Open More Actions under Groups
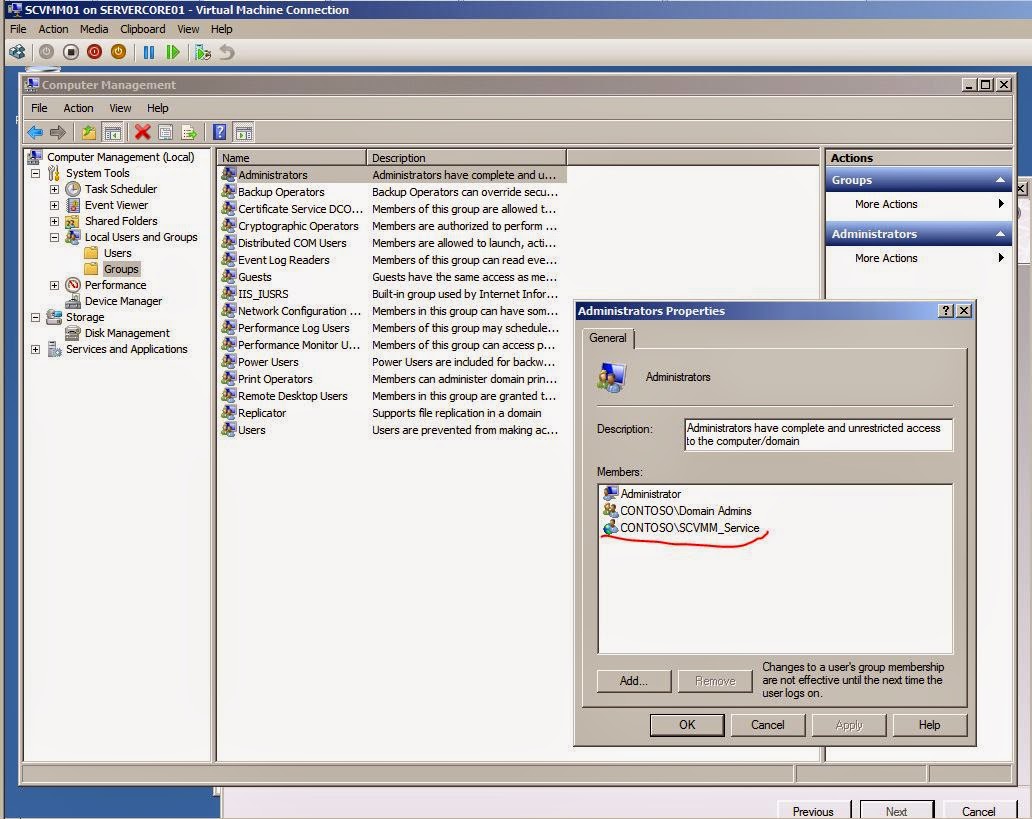 pyautogui.click(x=918, y=204)
